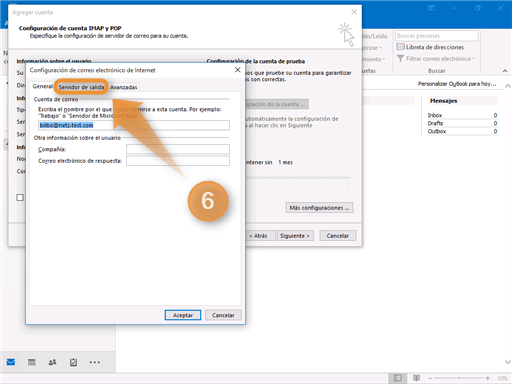
Task: Switch to the General tab
Action: point(42,86)
